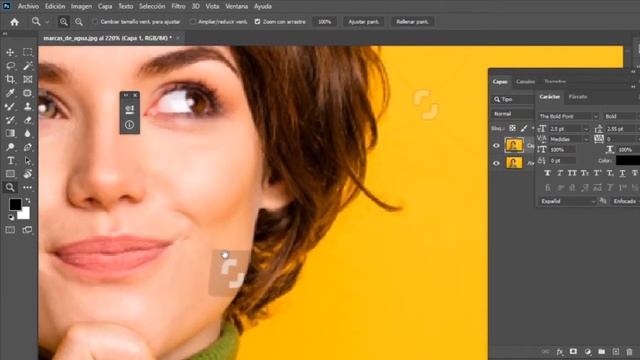Select the Lasso tool
640x360 pixels.
(10, 66)
